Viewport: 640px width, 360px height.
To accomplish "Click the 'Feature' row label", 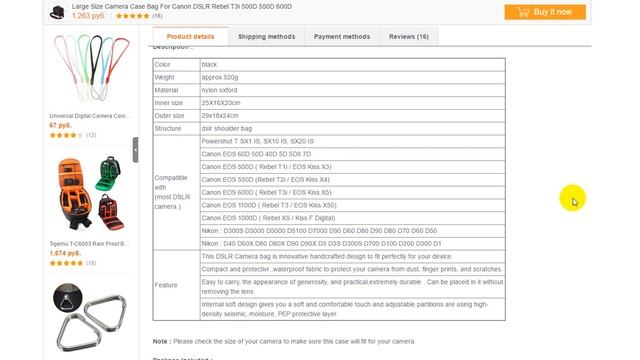I will click(x=166, y=285).
